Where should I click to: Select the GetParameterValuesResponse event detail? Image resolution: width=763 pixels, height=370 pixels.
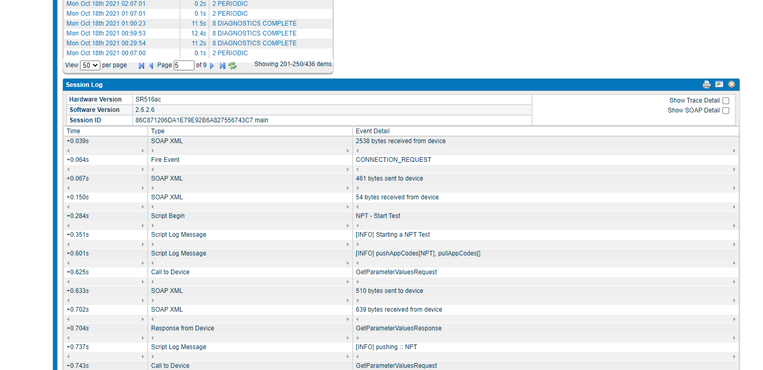pyautogui.click(x=399, y=328)
